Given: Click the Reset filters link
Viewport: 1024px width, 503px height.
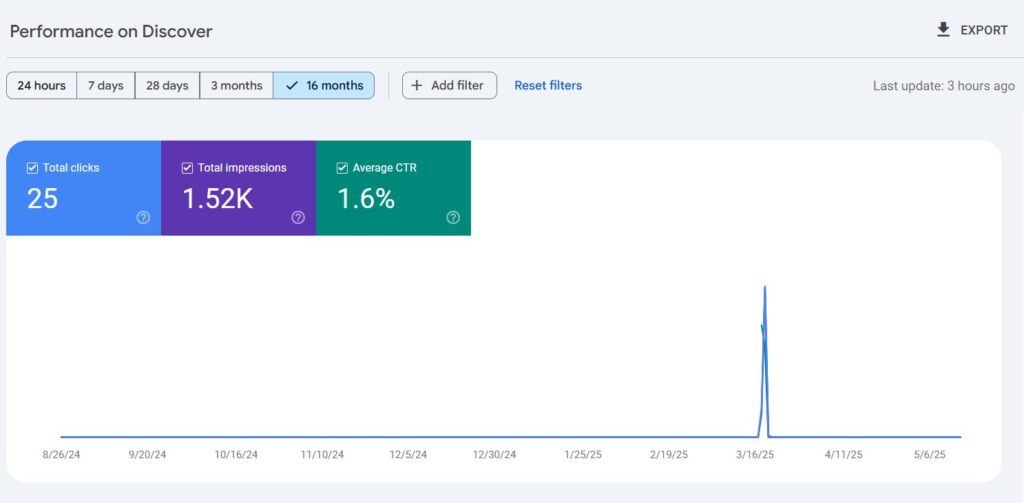Looking at the screenshot, I should coord(548,86).
